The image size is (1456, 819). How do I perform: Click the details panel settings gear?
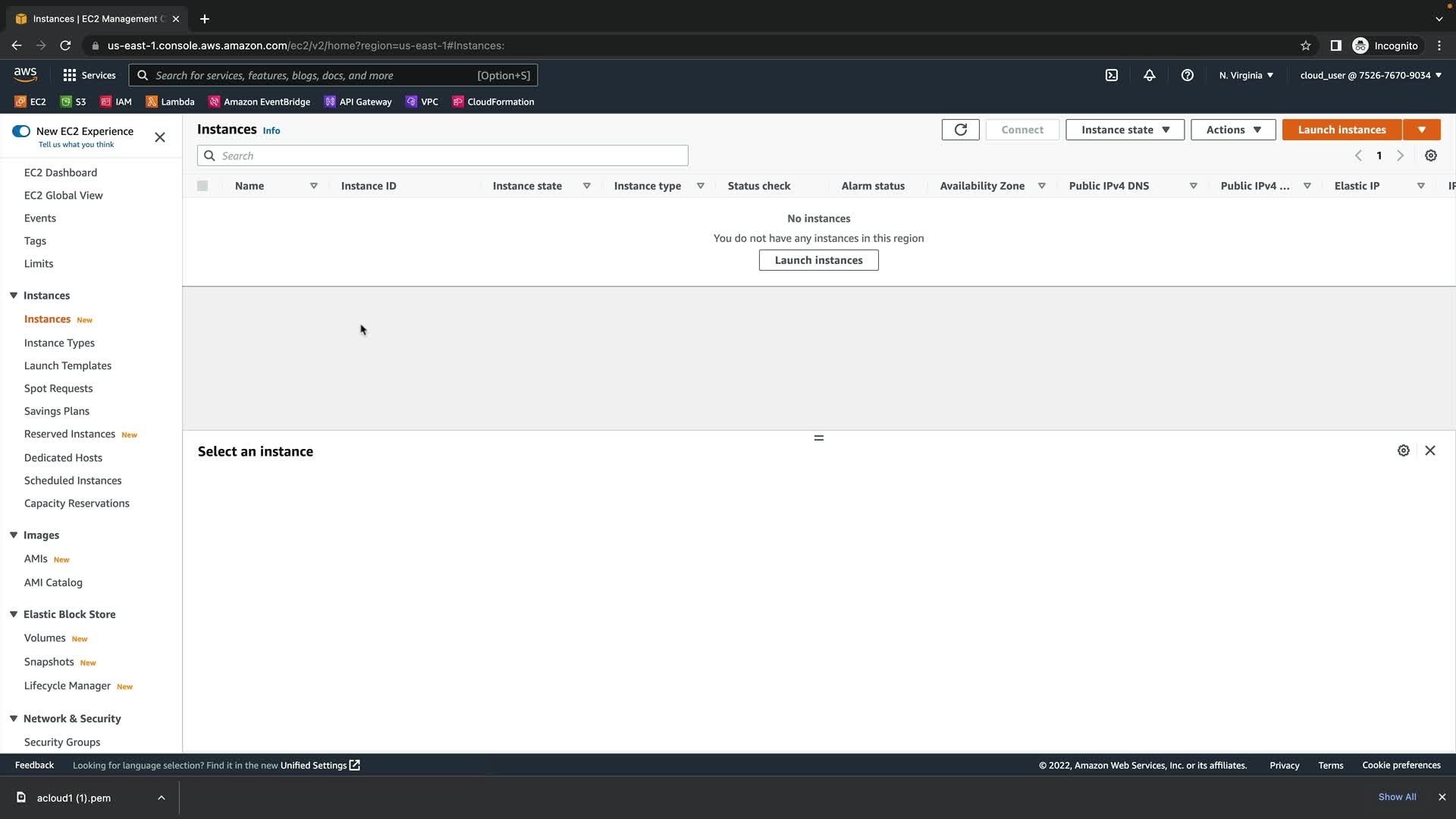(1404, 450)
